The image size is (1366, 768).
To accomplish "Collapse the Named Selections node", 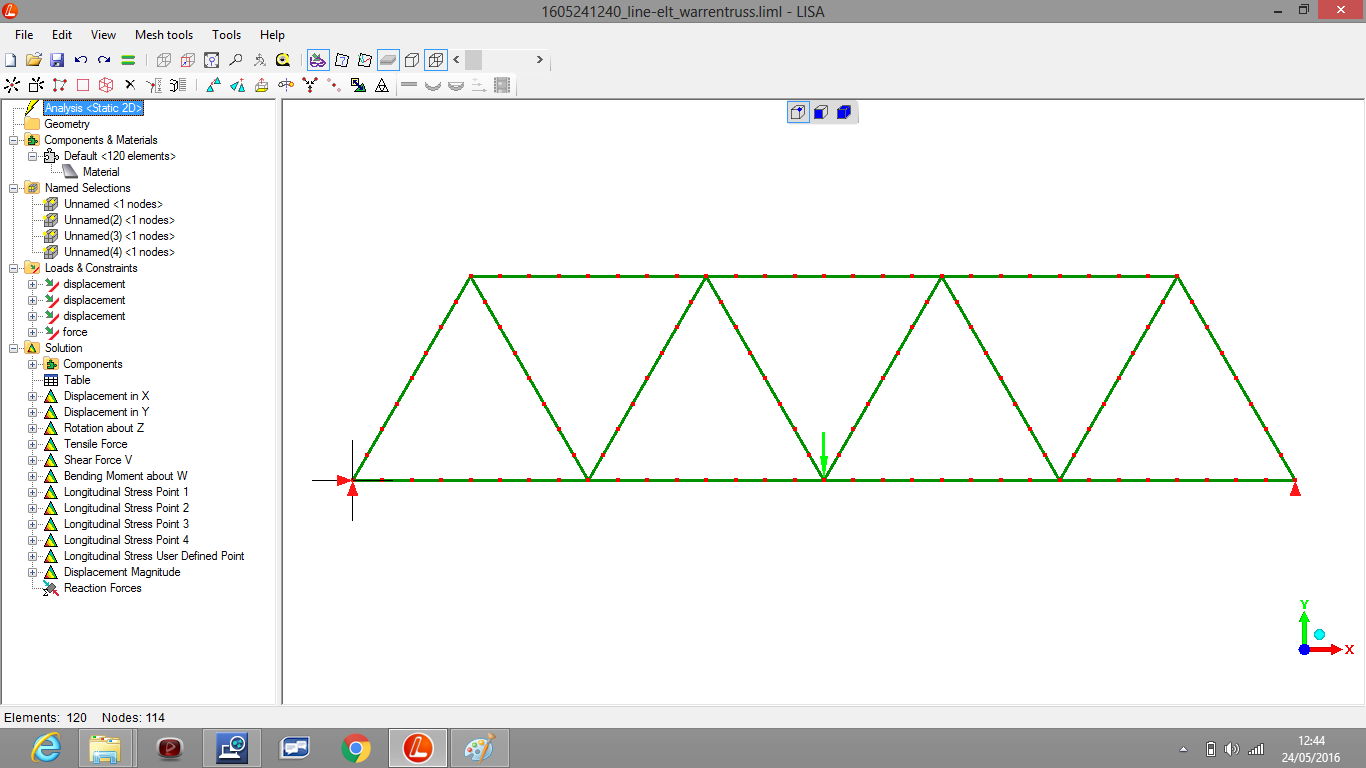I will pyautogui.click(x=14, y=188).
